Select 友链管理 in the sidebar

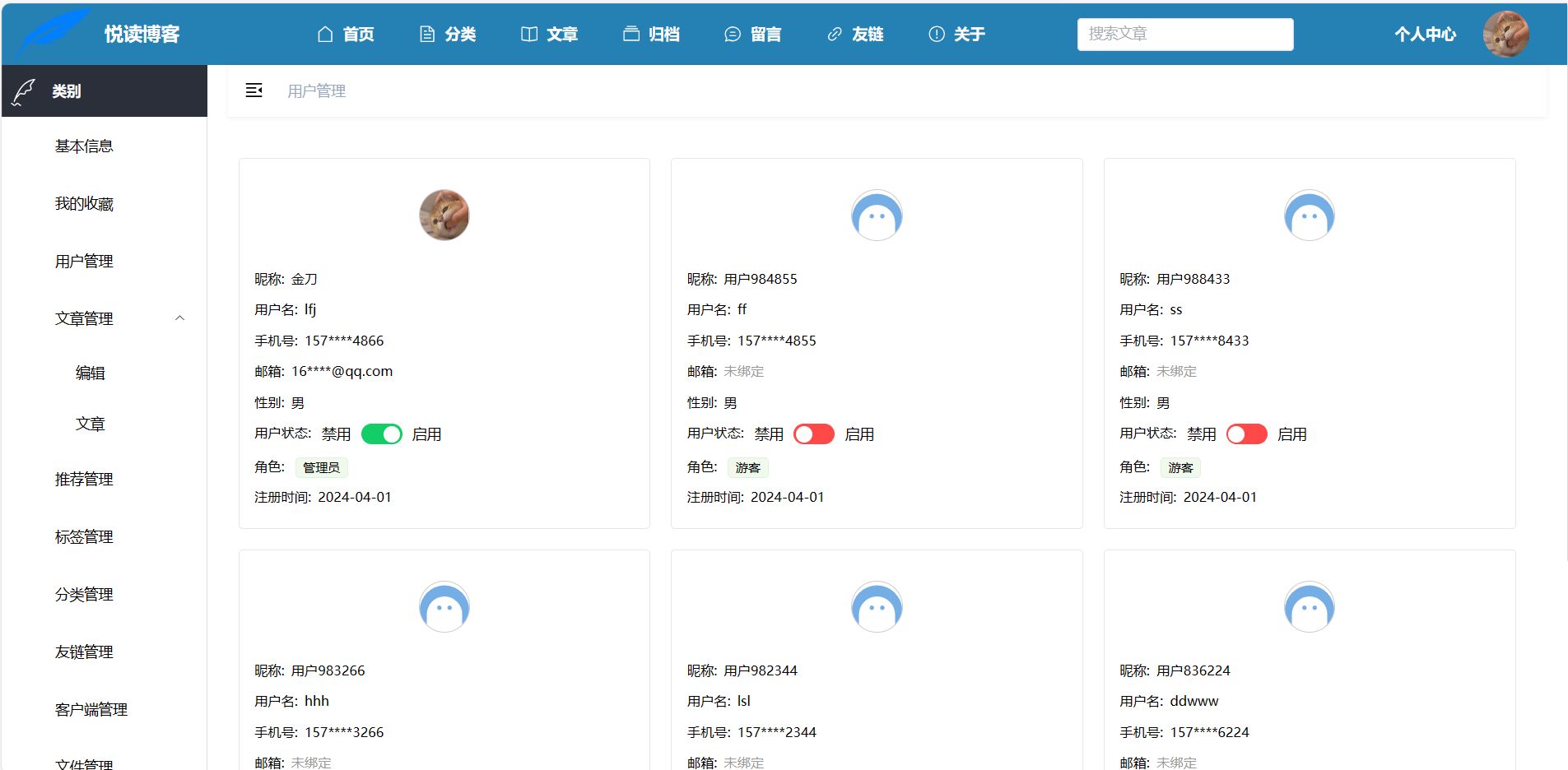coord(84,652)
